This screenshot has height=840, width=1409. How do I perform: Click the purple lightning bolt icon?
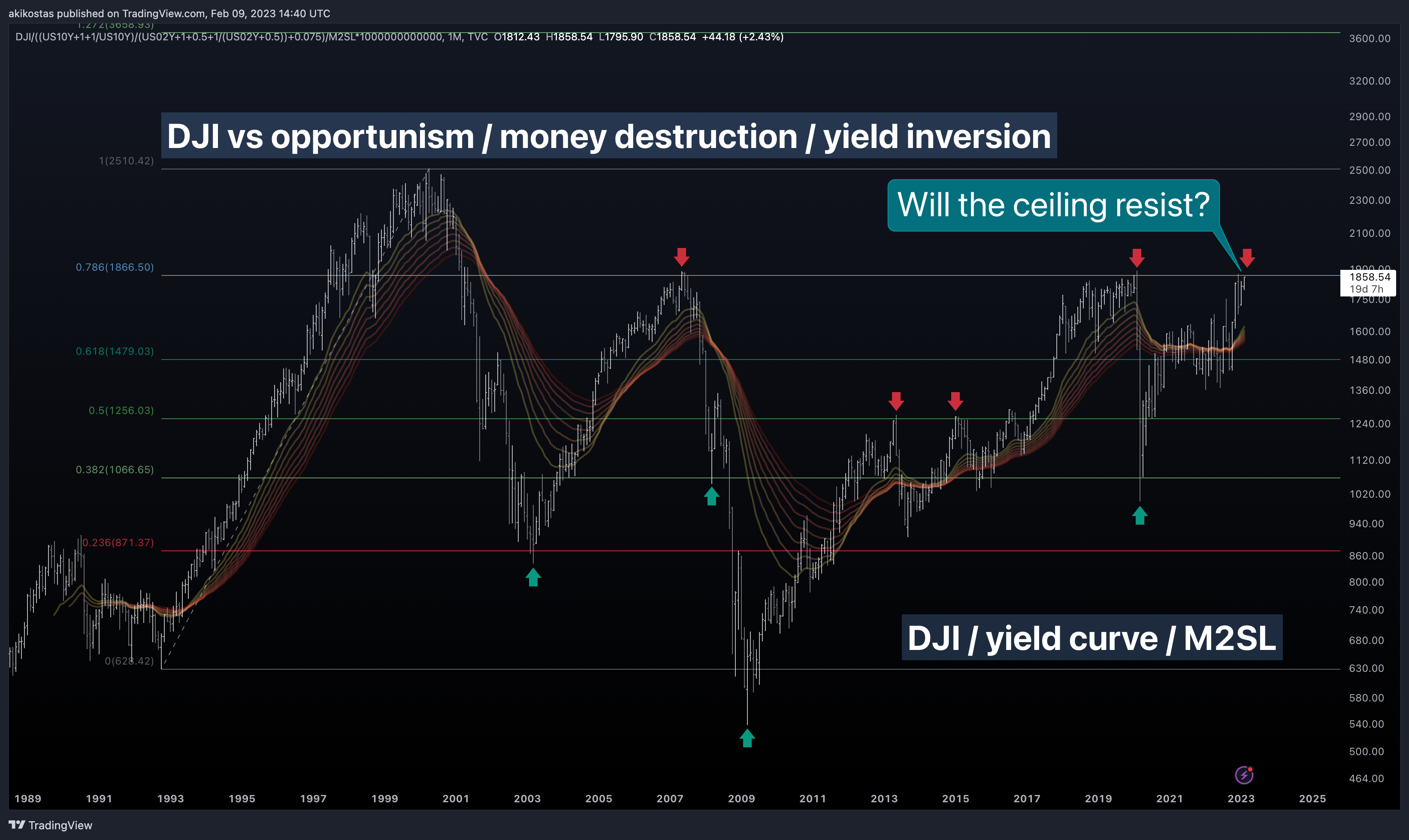(1244, 775)
